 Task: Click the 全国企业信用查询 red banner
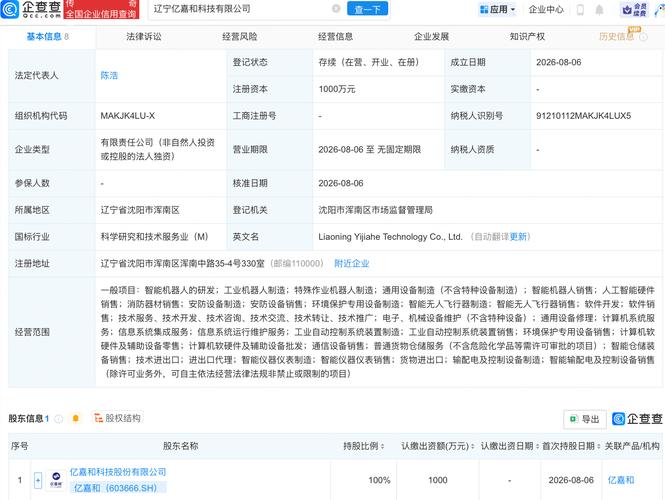coord(101,14)
